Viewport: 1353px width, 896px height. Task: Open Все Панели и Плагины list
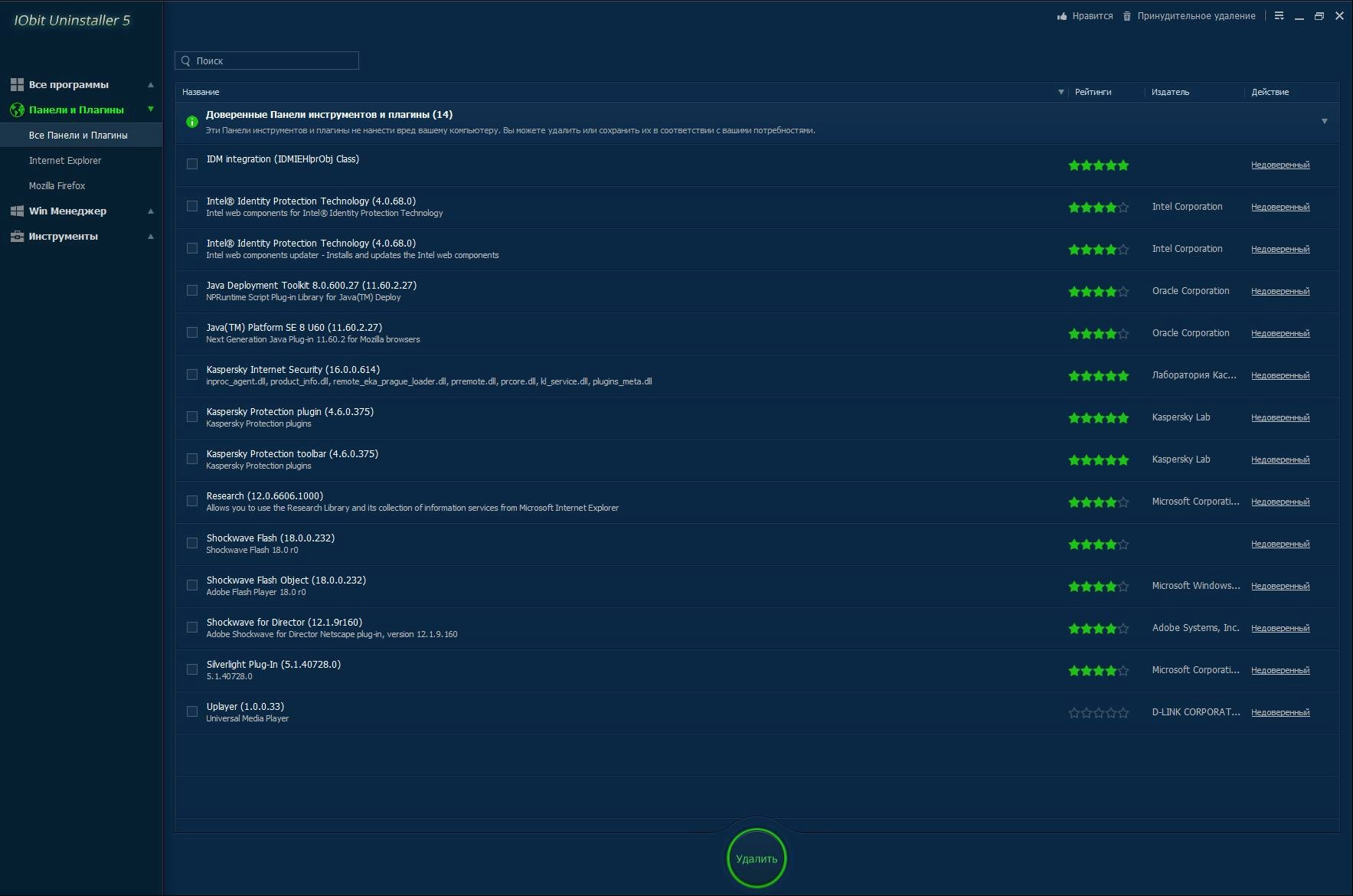[x=81, y=135]
